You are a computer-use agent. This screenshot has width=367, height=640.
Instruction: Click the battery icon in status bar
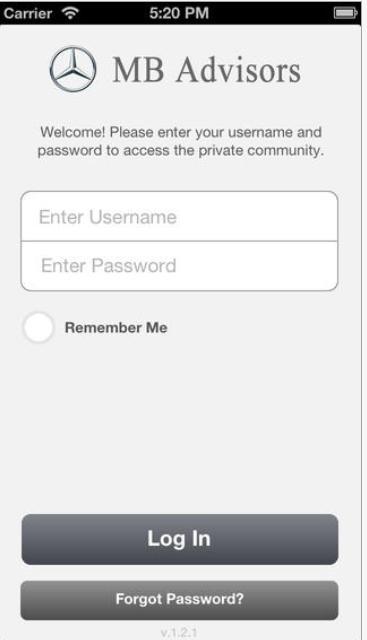click(346, 13)
